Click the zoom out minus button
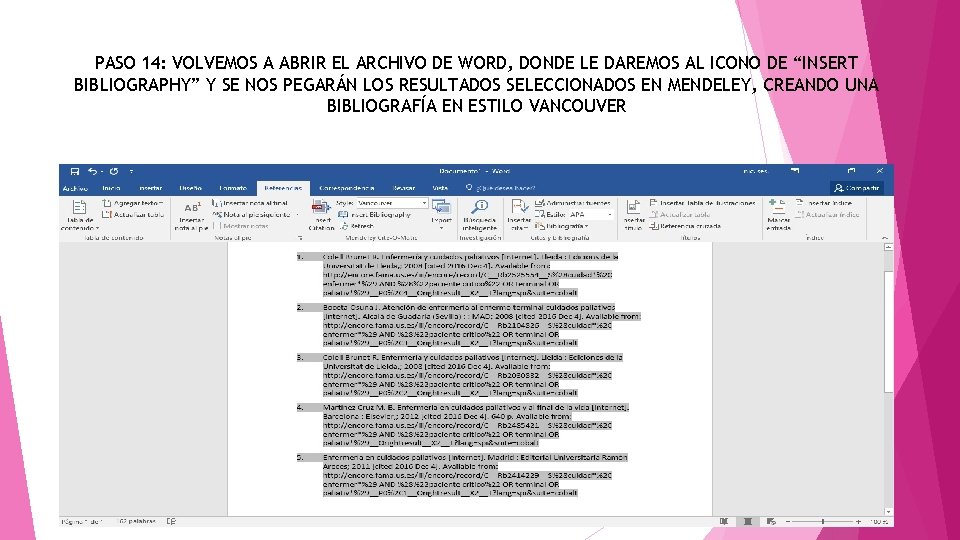Image resolution: width=960 pixels, height=540 pixels. point(788,522)
